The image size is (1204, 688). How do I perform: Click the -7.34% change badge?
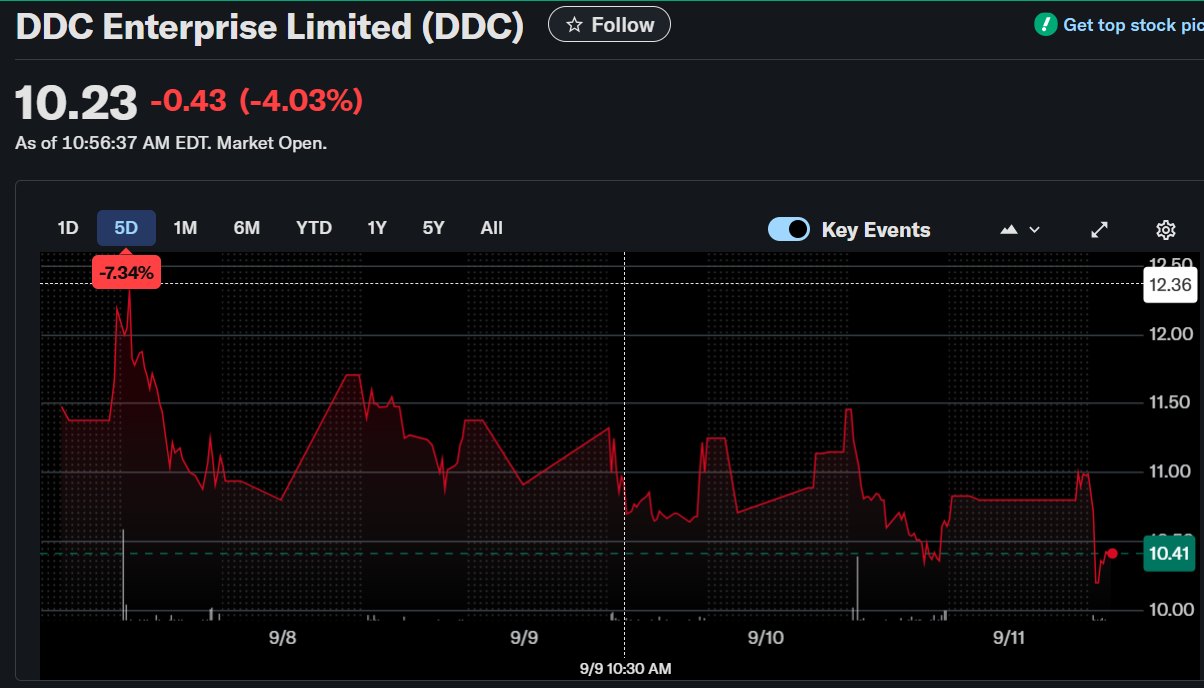(x=127, y=273)
